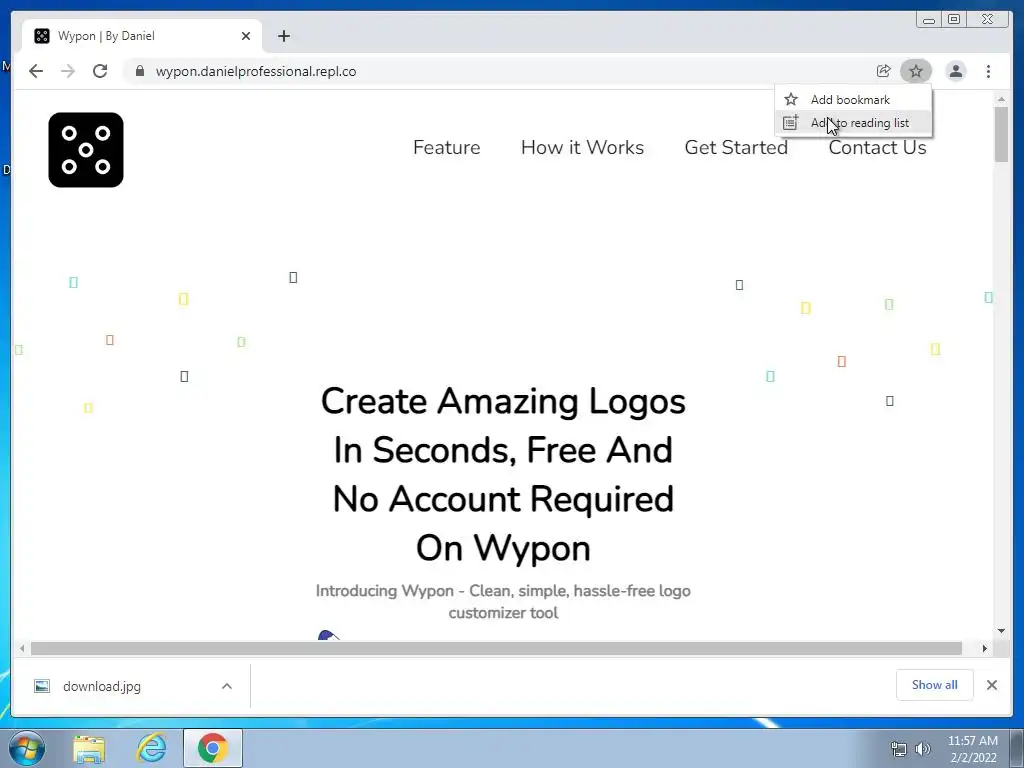Click the Introducing Wypon subtitle text
Image resolution: width=1024 pixels, height=768 pixels.
point(503,601)
